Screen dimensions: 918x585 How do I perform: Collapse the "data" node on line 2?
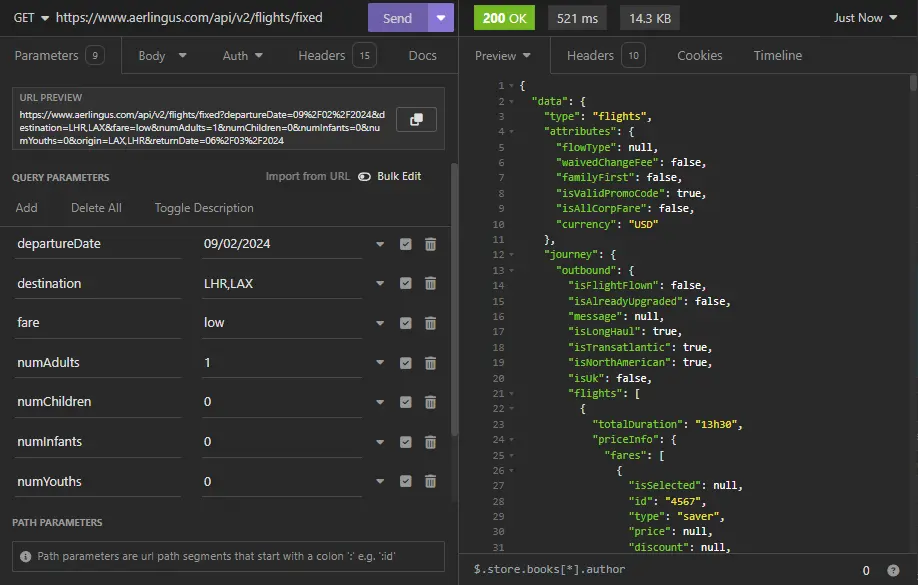[511, 101]
